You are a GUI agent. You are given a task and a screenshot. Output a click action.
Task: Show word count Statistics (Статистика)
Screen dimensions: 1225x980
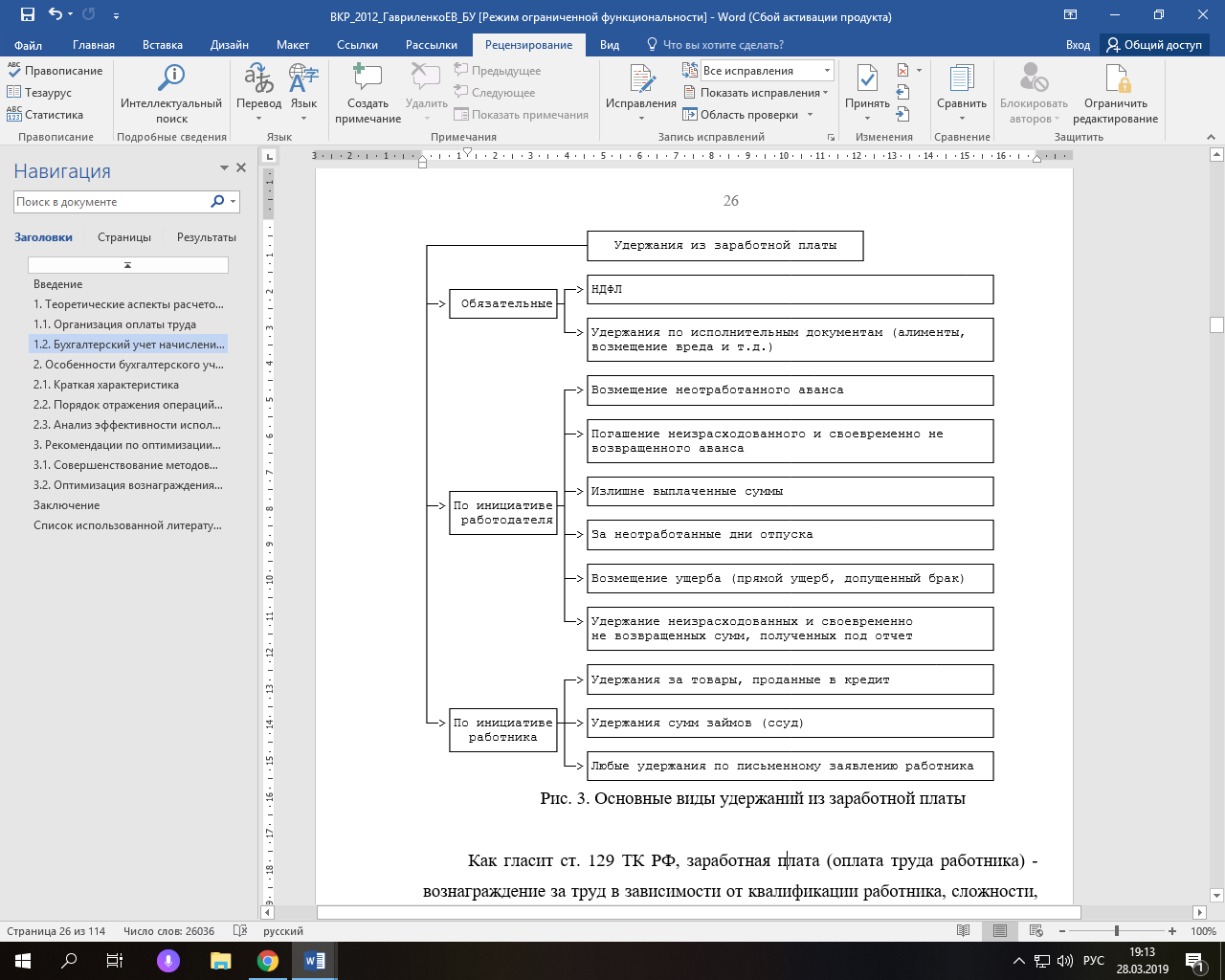coord(45,115)
